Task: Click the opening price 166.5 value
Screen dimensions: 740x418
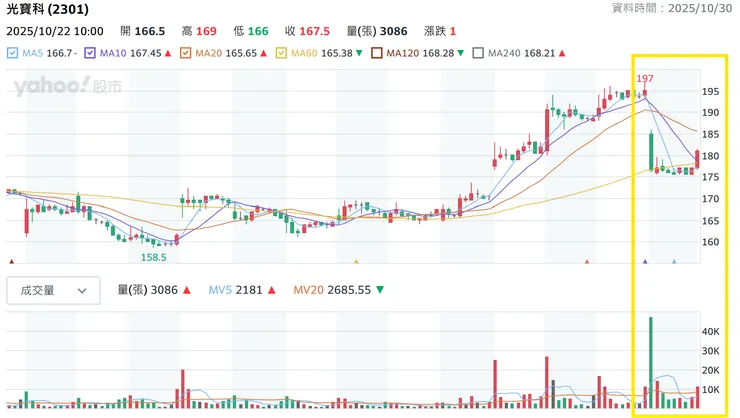Action: pos(150,32)
